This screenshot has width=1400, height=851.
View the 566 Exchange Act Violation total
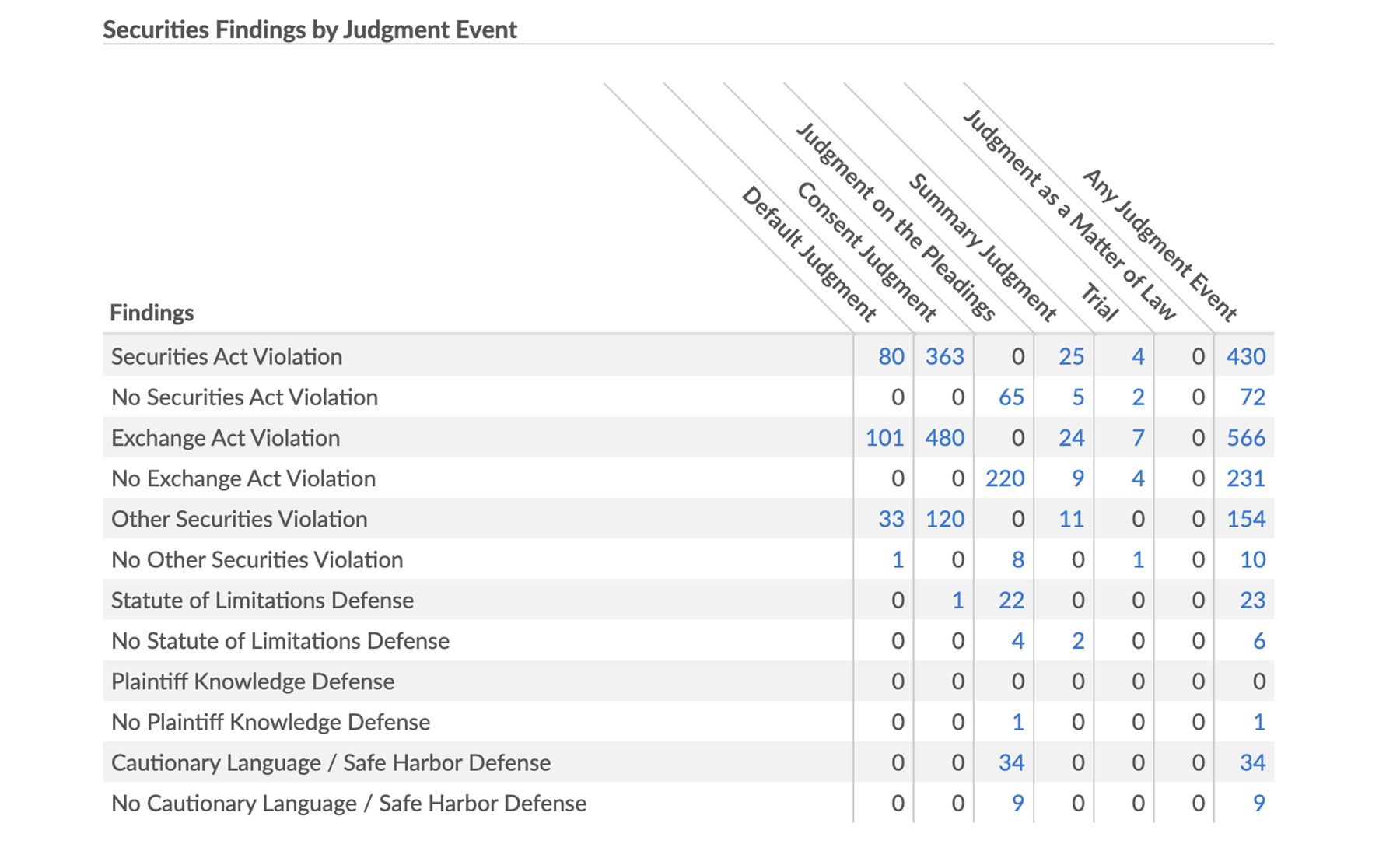coord(1246,437)
